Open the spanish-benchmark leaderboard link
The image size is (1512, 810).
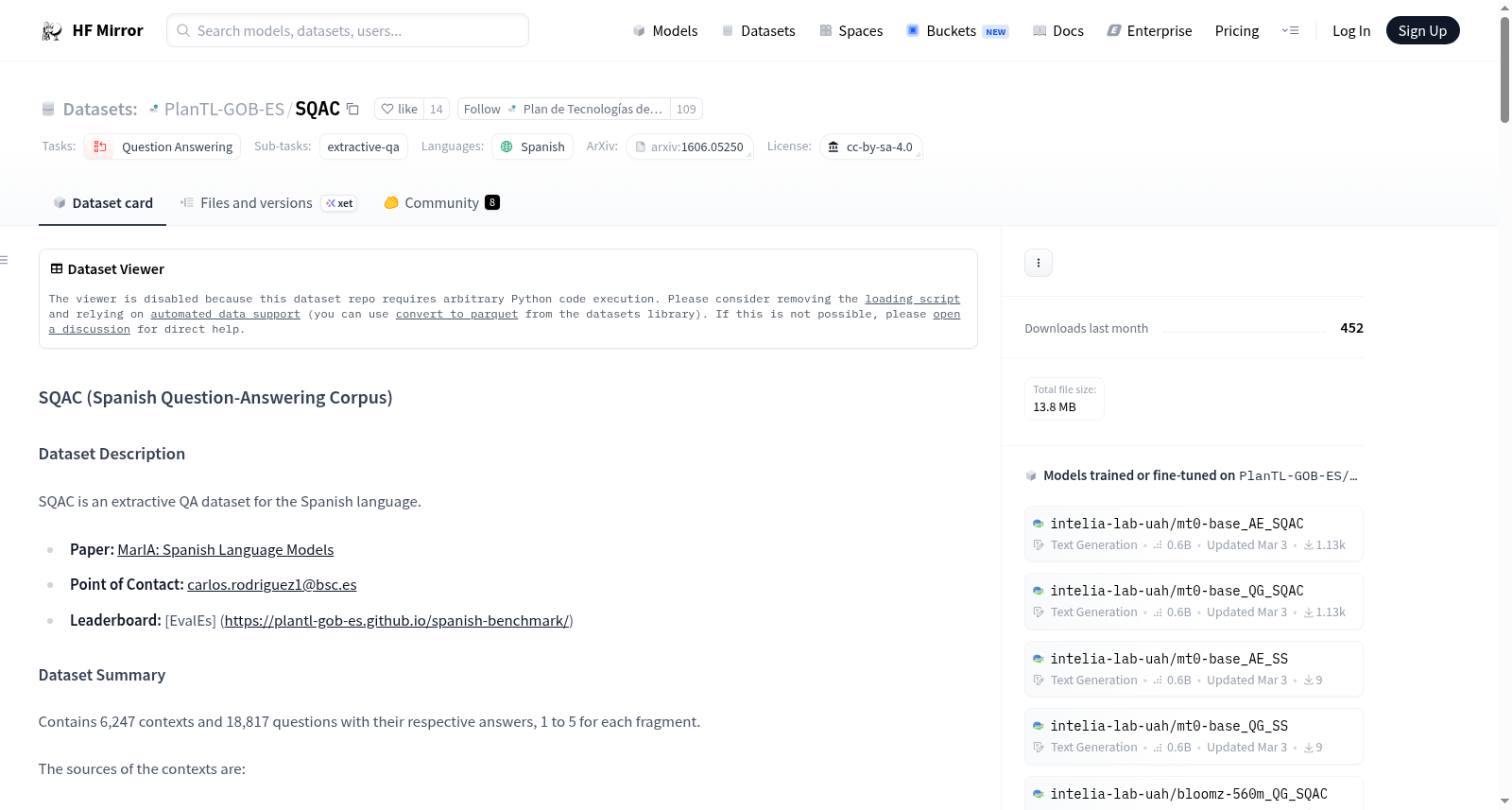397,621
